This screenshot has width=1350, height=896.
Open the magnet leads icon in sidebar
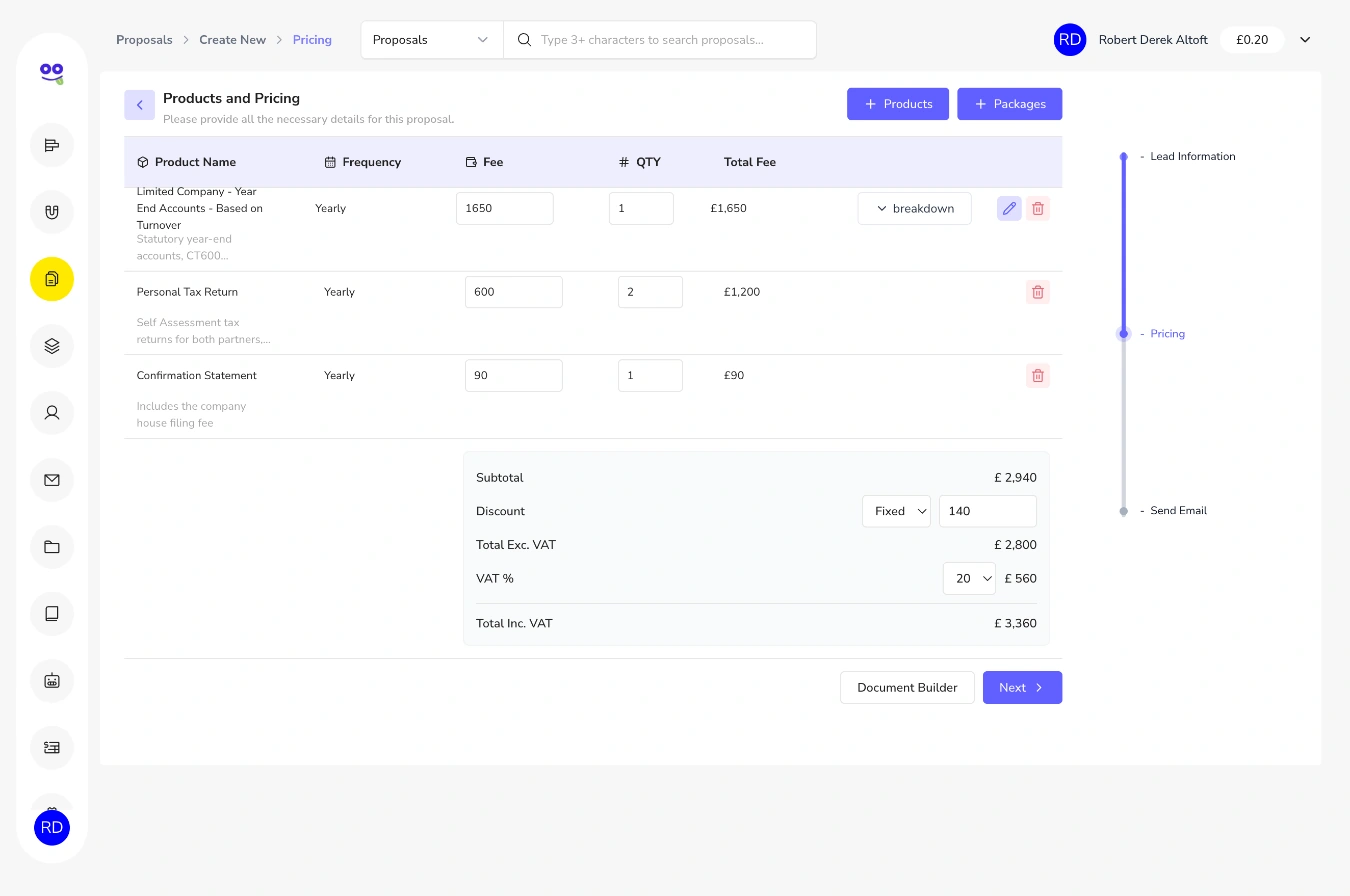pos(52,212)
